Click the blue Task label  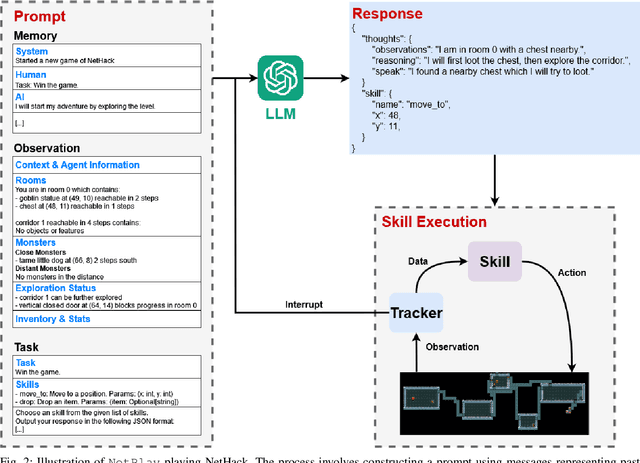click(26, 362)
